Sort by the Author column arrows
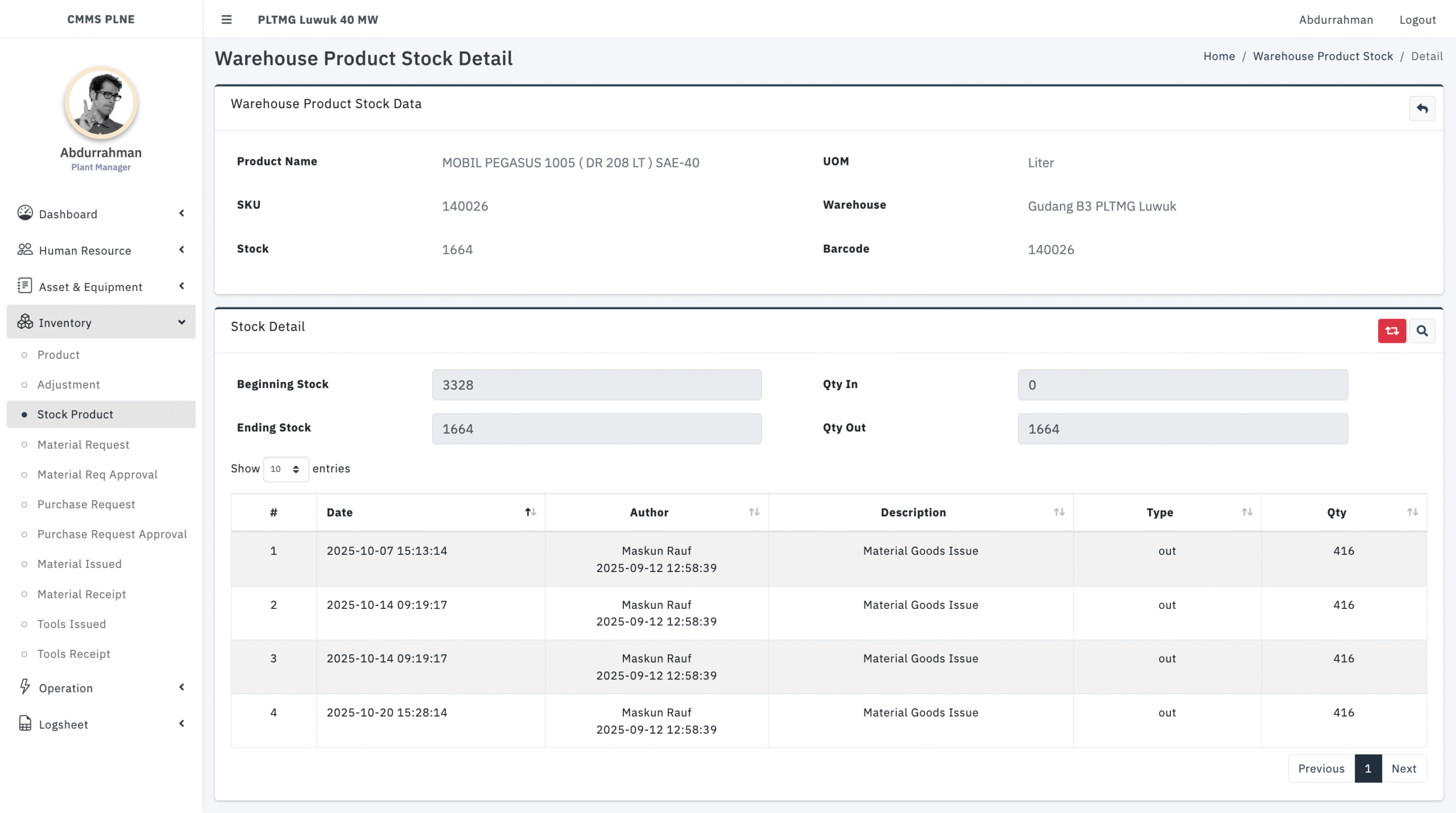 click(x=754, y=512)
